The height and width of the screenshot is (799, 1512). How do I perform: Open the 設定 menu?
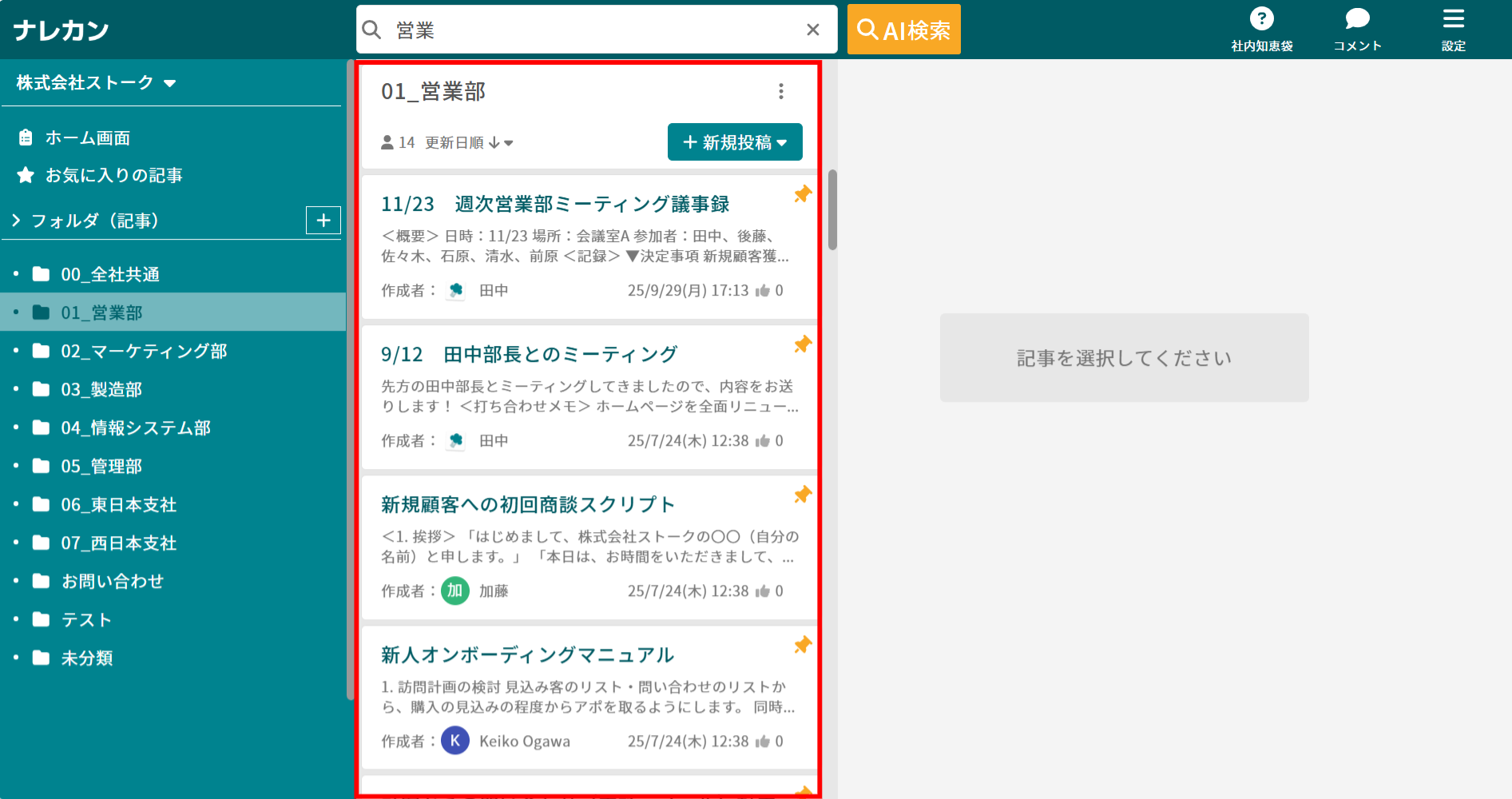(1453, 20)
